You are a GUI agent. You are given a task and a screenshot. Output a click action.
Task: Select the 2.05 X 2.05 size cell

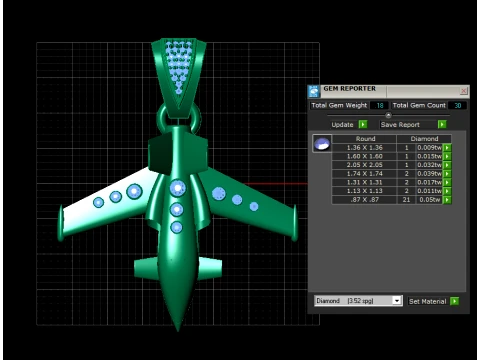coord(365,165)
